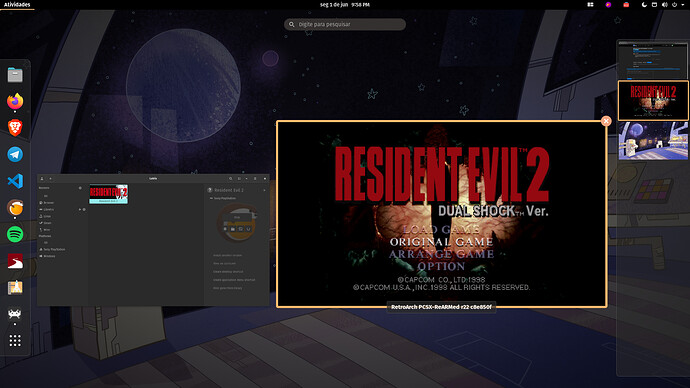Screen dimensions: 690x388
Task: Click the Lutris search icon
Action: point(231,179)
